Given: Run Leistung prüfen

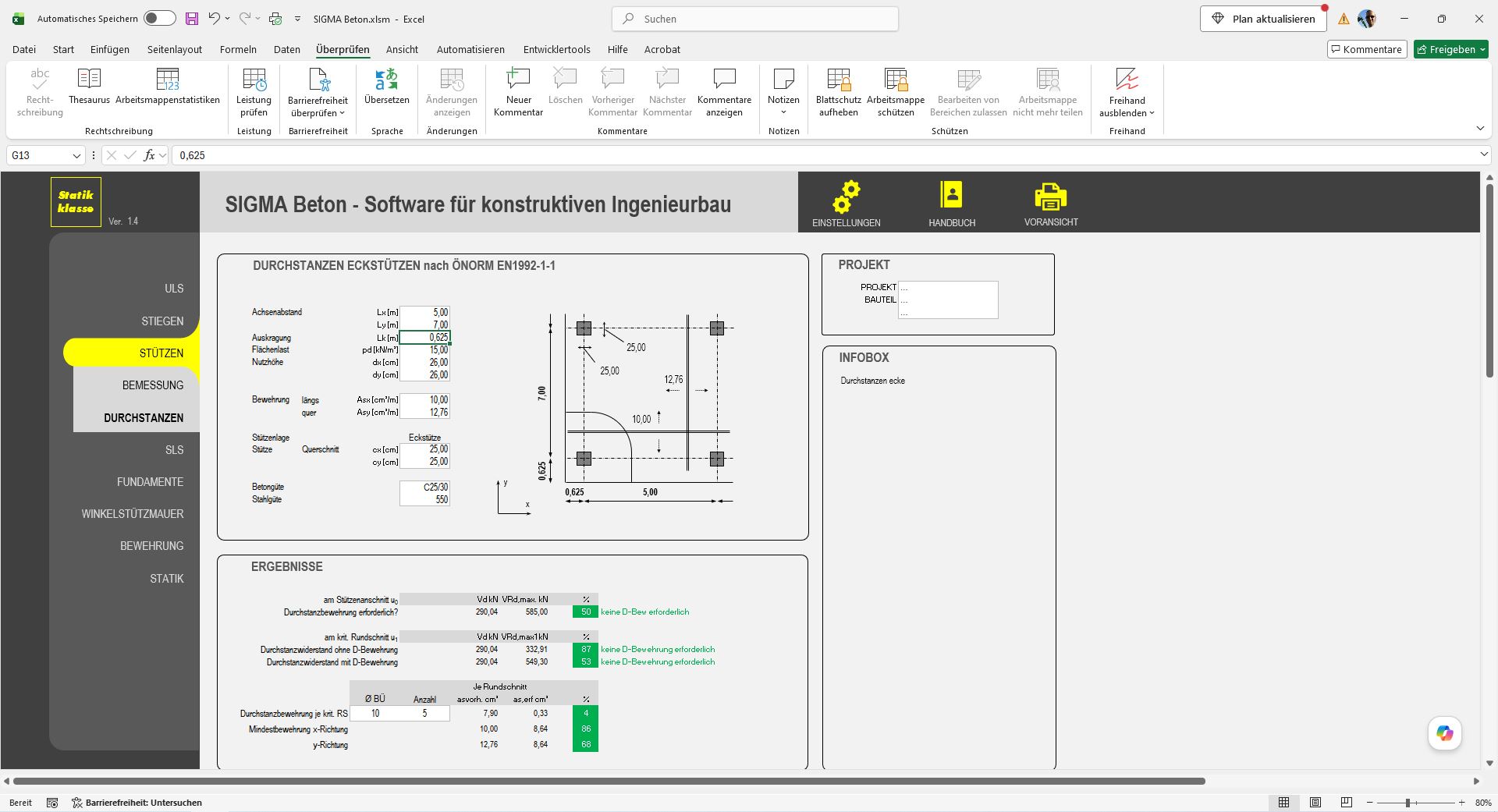Looking at the screenshot, I should (254, 93).
